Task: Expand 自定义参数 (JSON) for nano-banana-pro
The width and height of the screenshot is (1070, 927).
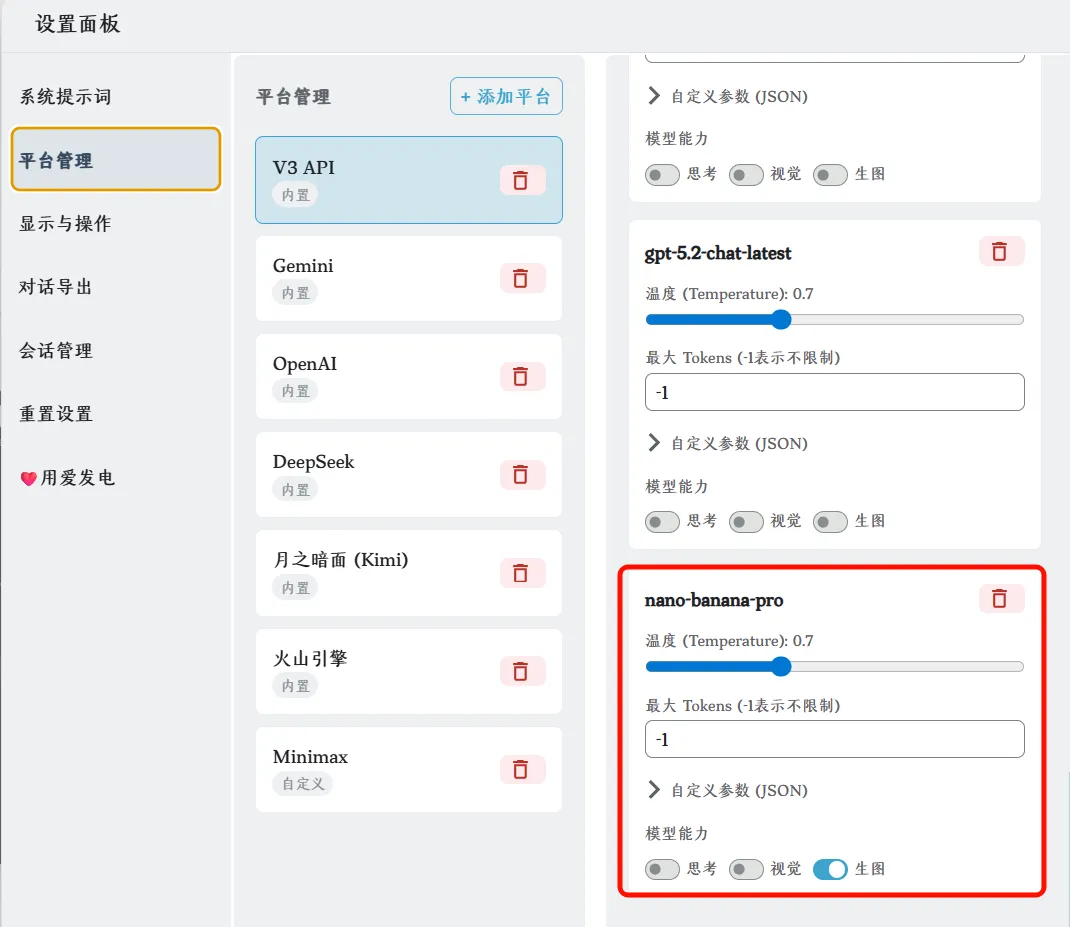Action: (727, 790)
